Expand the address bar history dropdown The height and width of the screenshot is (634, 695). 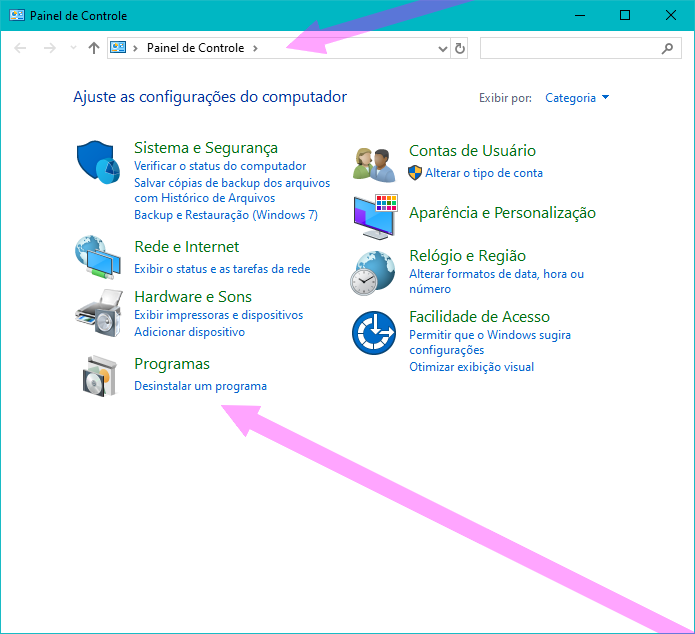pyautogui.click(x=442, y=48)
